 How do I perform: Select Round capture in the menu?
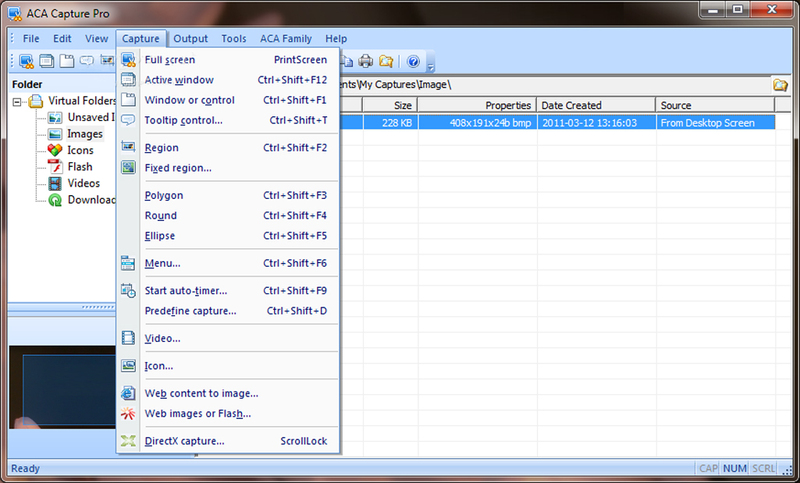[x=228, y=216]
